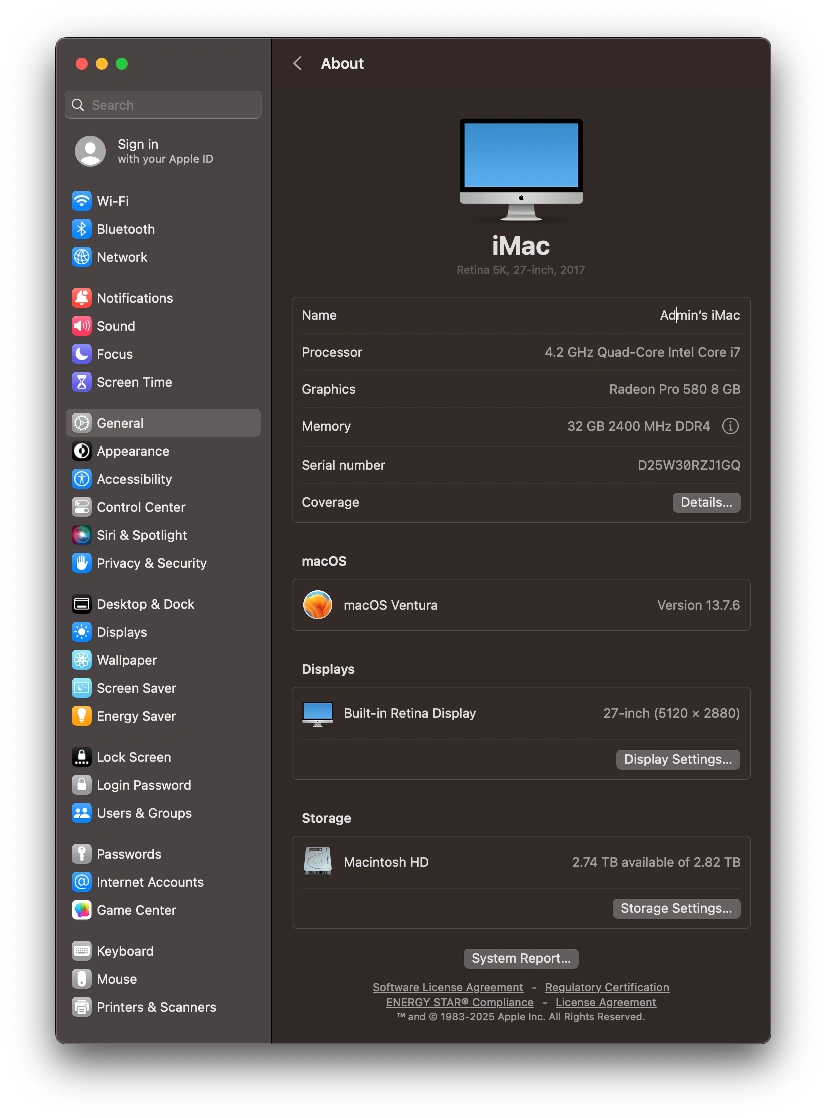Open the Software License Agreement link
Viewport: 827px width, 1118px height.
click(448, 988)
